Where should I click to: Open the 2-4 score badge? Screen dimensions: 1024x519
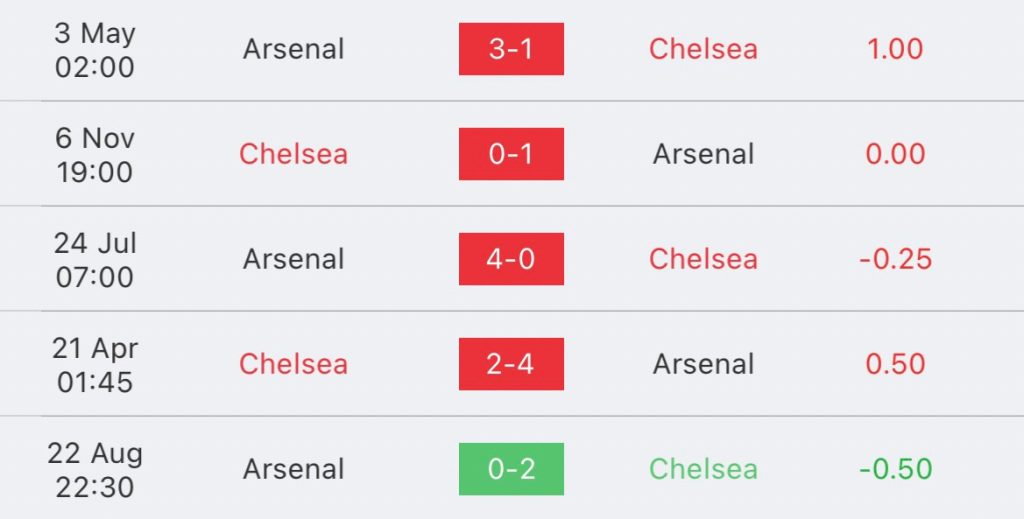pyautogui.click(x=511, y=364)
